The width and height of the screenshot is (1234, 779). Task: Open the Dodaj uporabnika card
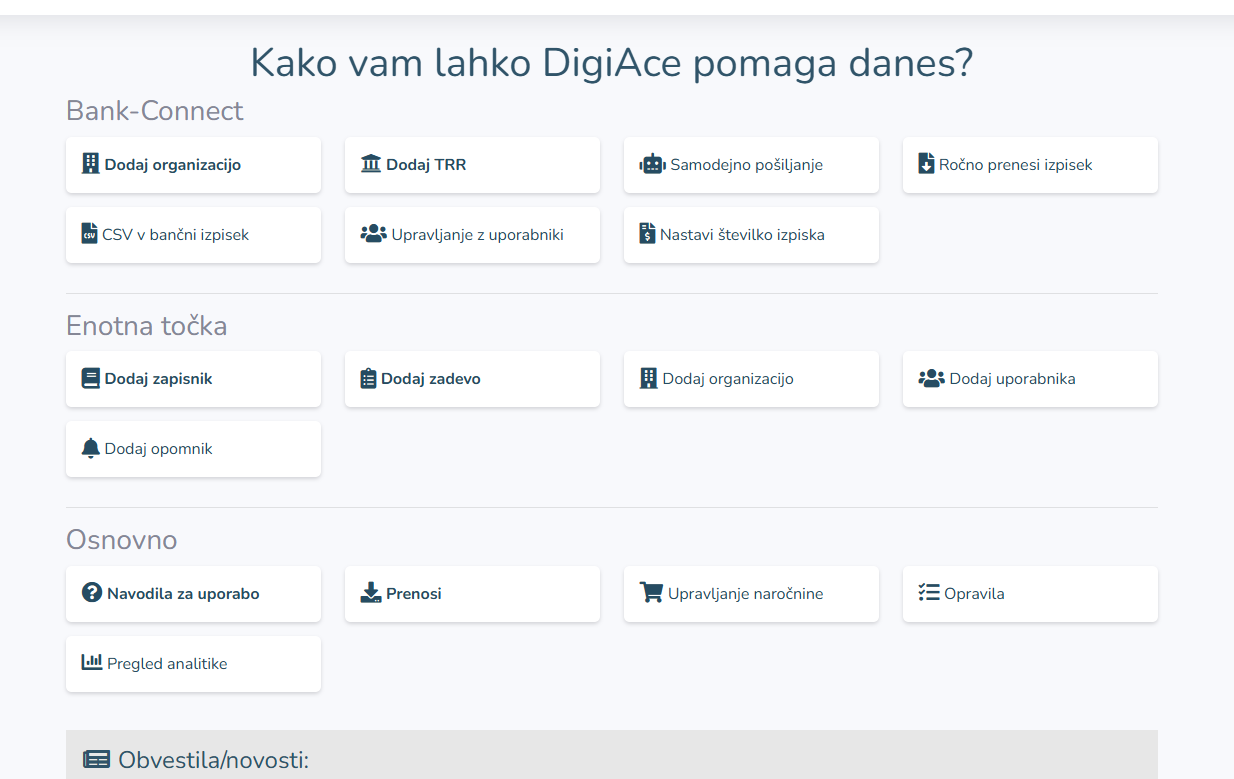click(1030, 379)
